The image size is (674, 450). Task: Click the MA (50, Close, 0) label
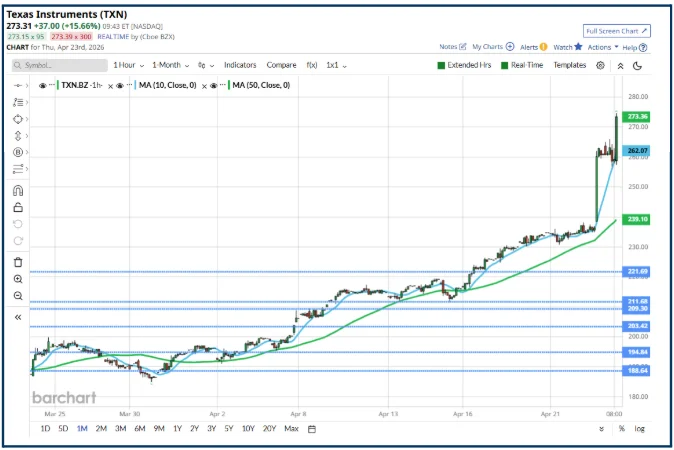click(261, 85)
